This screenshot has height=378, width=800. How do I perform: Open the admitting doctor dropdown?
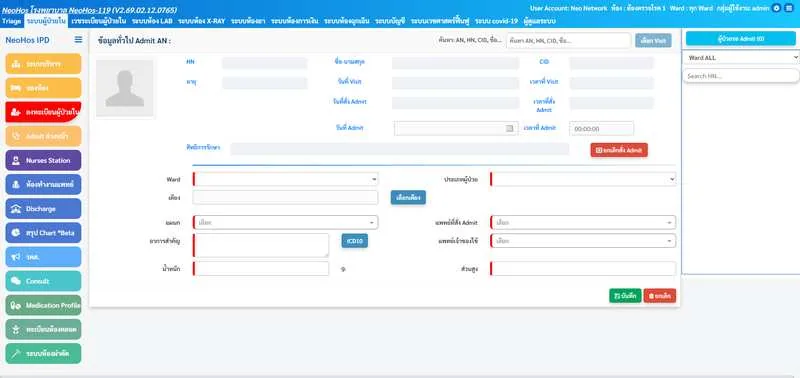coord(583,222)
